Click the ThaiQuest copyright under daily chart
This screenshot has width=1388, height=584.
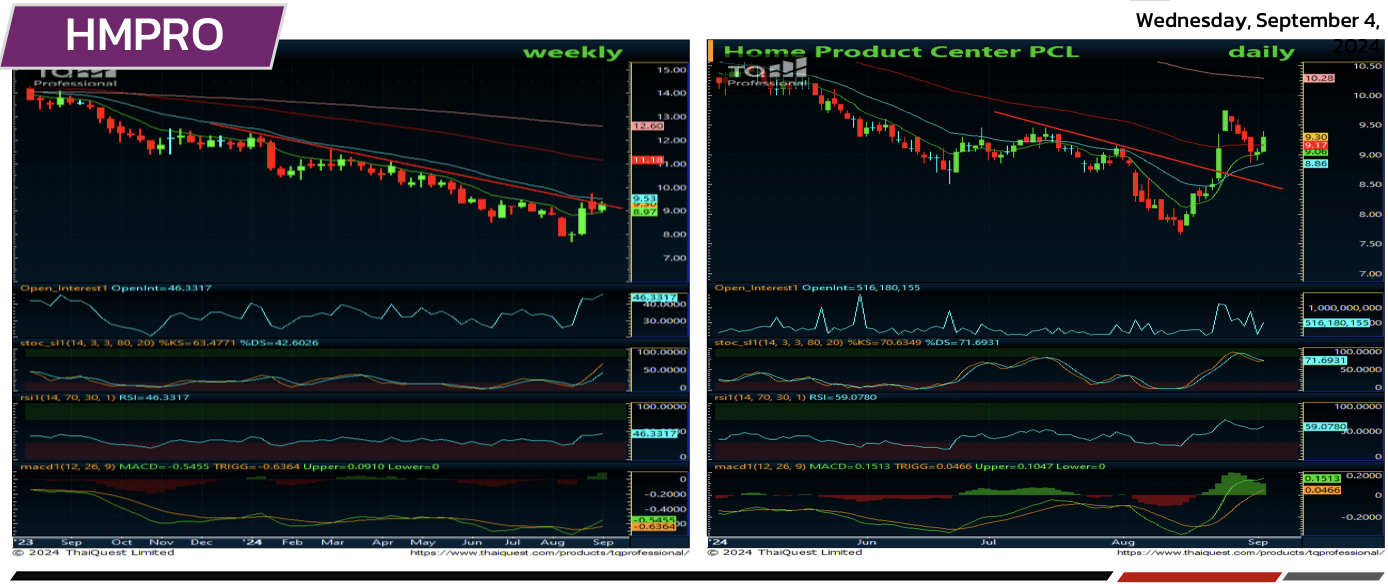[784, 553]
